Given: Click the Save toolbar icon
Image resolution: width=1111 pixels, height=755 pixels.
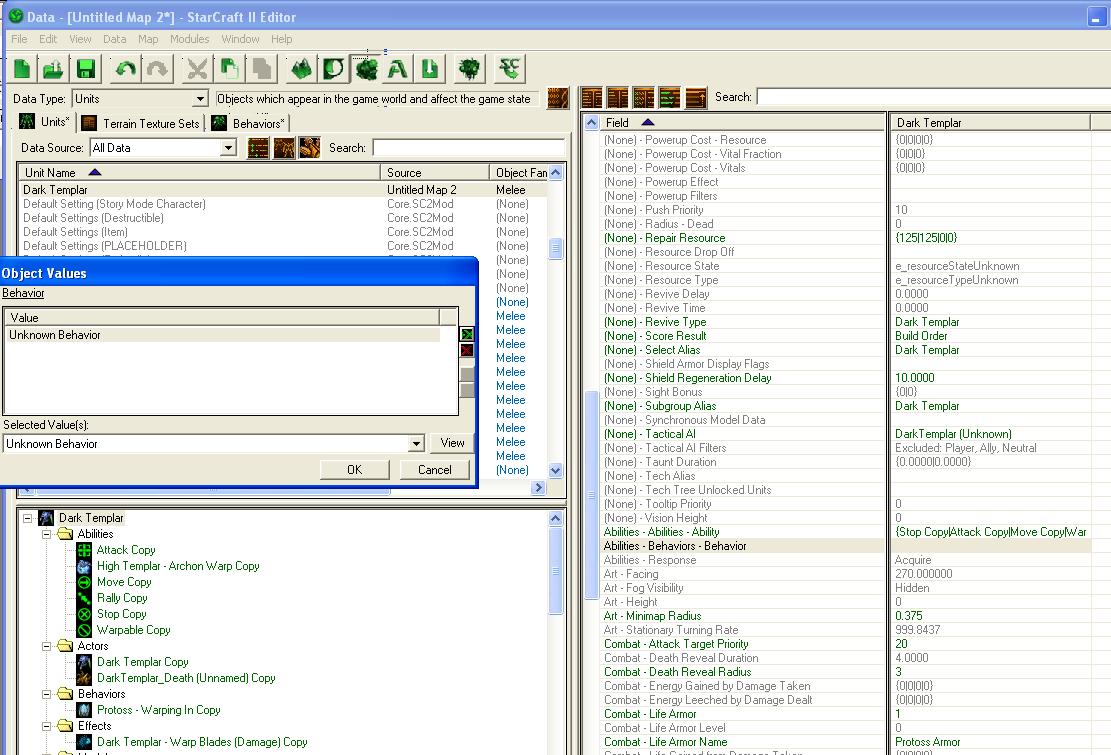Looking at the screenshot, I should [x=85, y=69].
